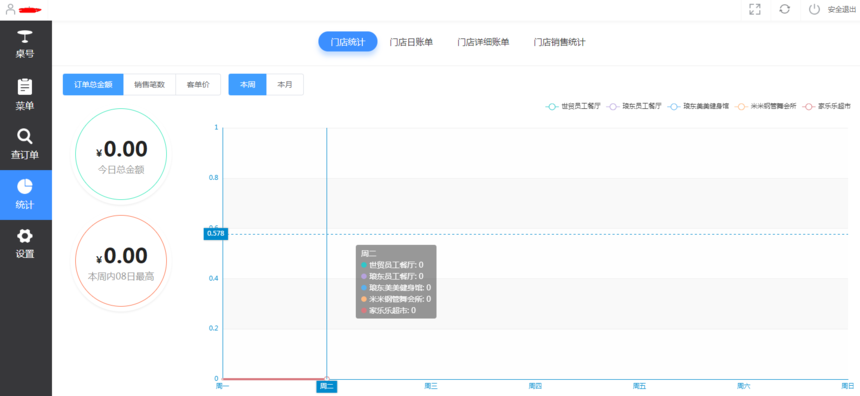Switch to the 门店销售统计 tab

559,42
